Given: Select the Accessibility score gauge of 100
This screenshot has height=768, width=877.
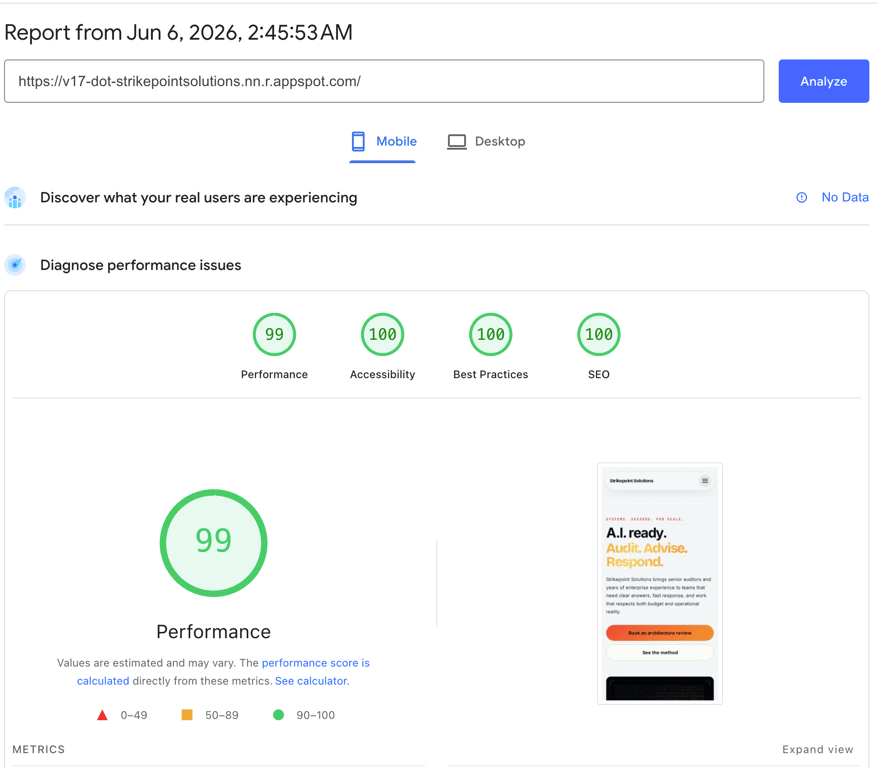Looking at the screenshot, I should point(383,334).
